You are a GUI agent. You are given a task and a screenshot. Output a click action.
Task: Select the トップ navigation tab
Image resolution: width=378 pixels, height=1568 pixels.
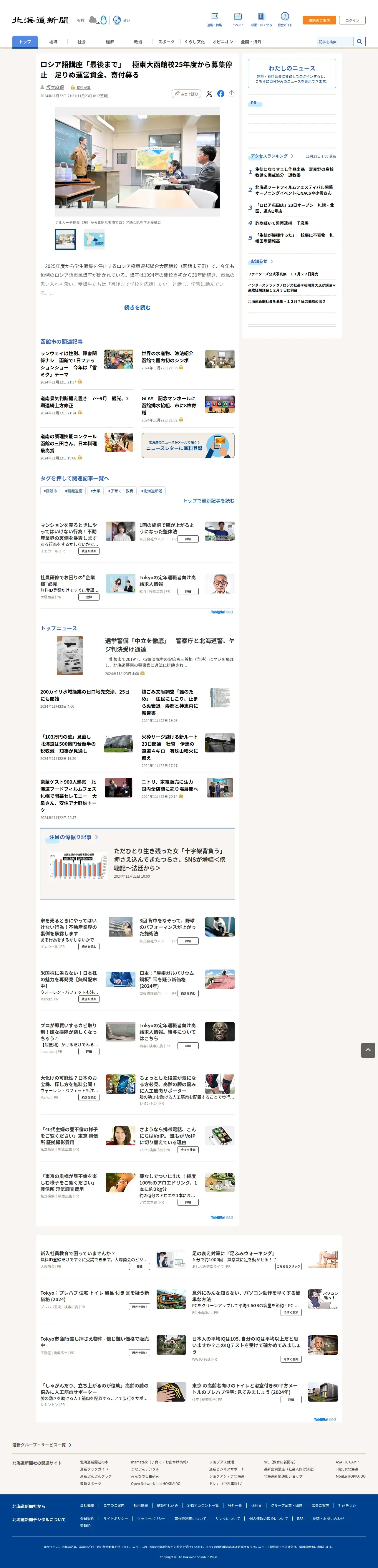25,42
